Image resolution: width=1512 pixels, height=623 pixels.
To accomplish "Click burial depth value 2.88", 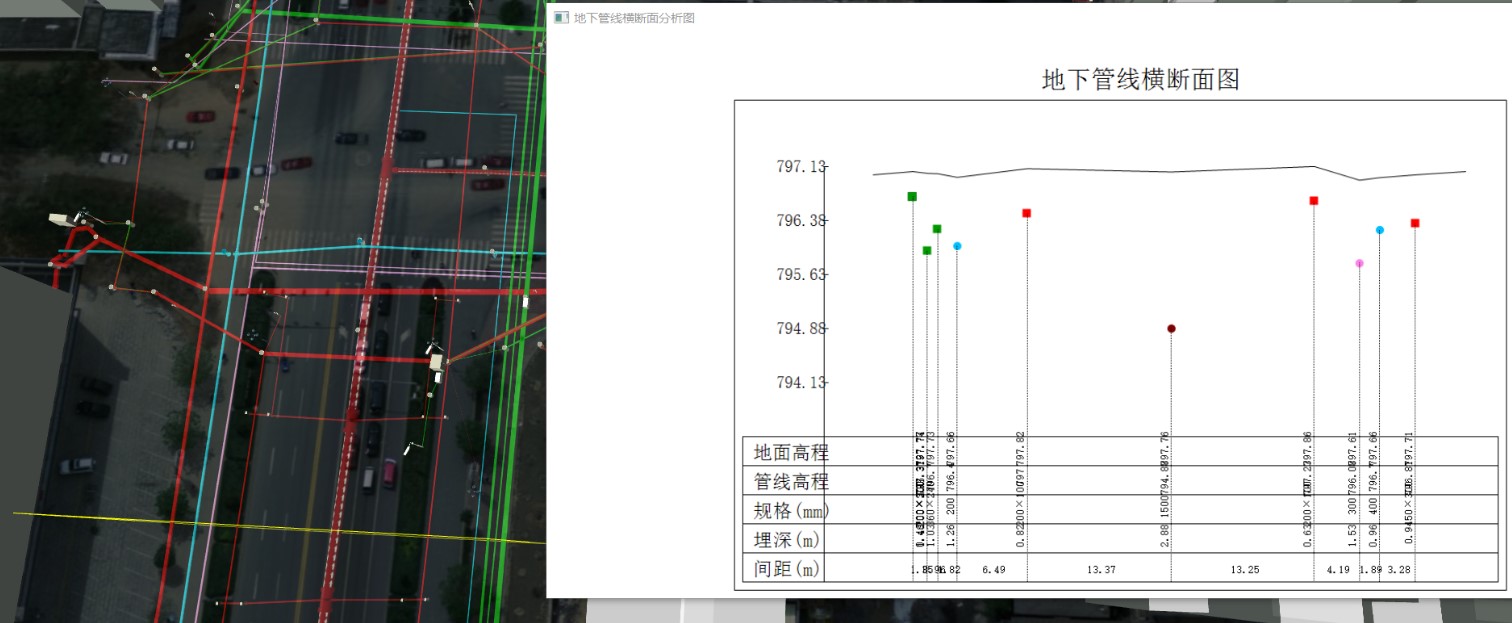I will [x=1165, y=535].
